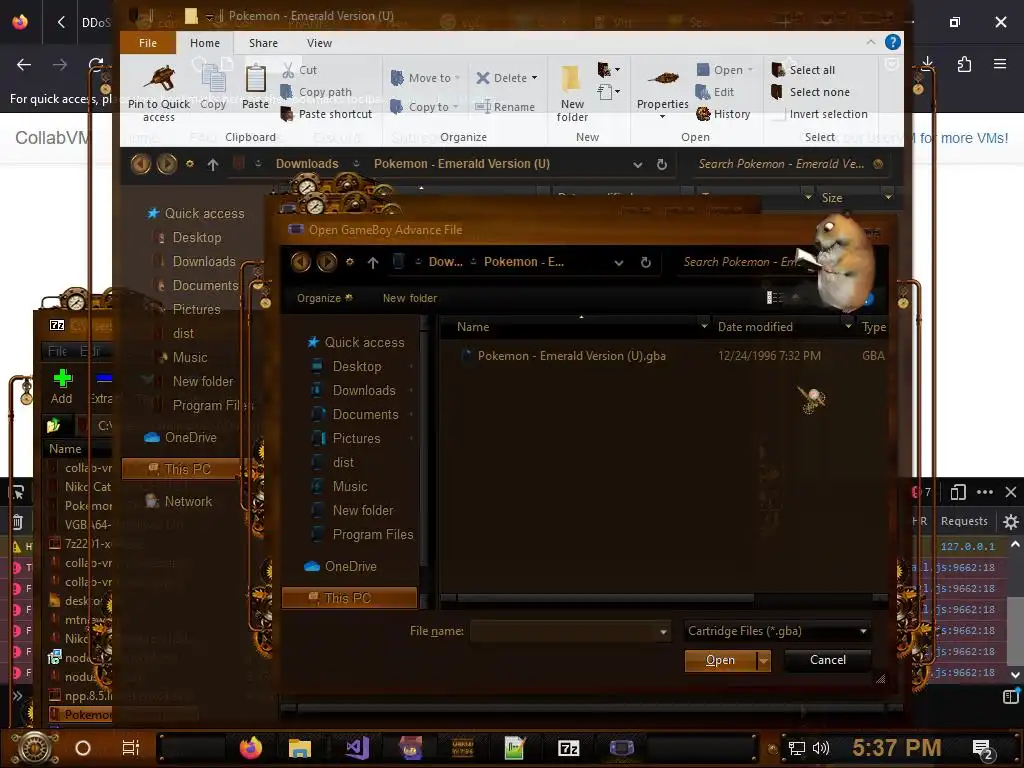1024x768 pixels.
Task: Click Select none in the ribbon
Action: (810, 92)
